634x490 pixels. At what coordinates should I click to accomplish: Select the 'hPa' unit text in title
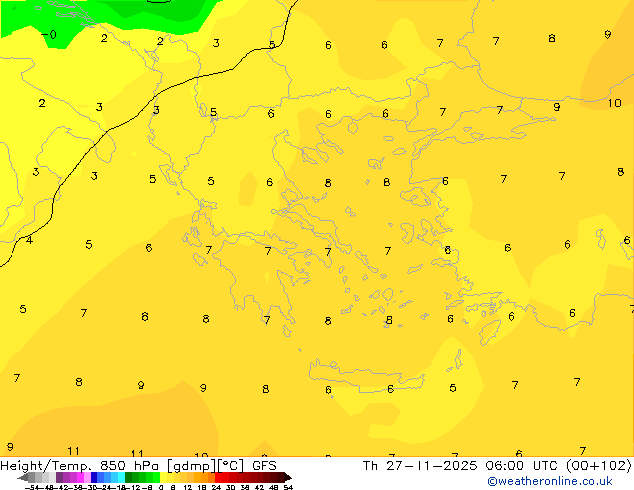146,466
